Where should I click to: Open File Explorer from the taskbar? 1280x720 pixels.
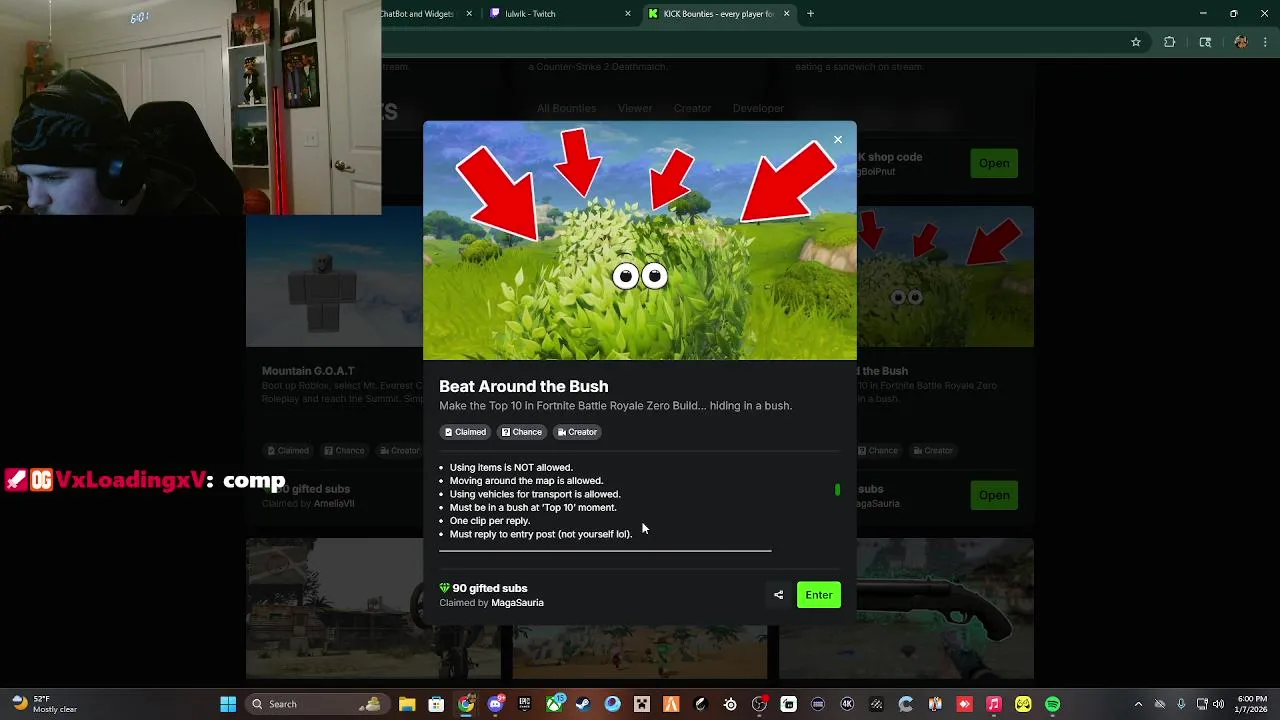407,704
